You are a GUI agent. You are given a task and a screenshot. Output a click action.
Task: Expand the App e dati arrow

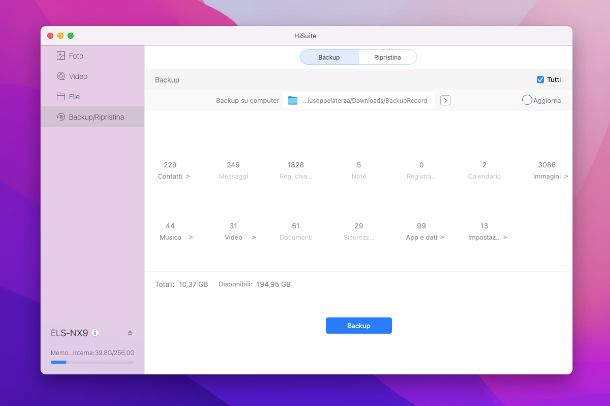click(x=442, y=237)
